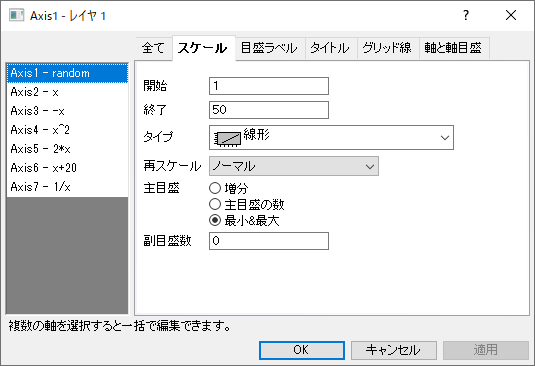Select Axis7 - 1/x in axis list
This screenshot has height=366, width=535.
tap(68, 187)
